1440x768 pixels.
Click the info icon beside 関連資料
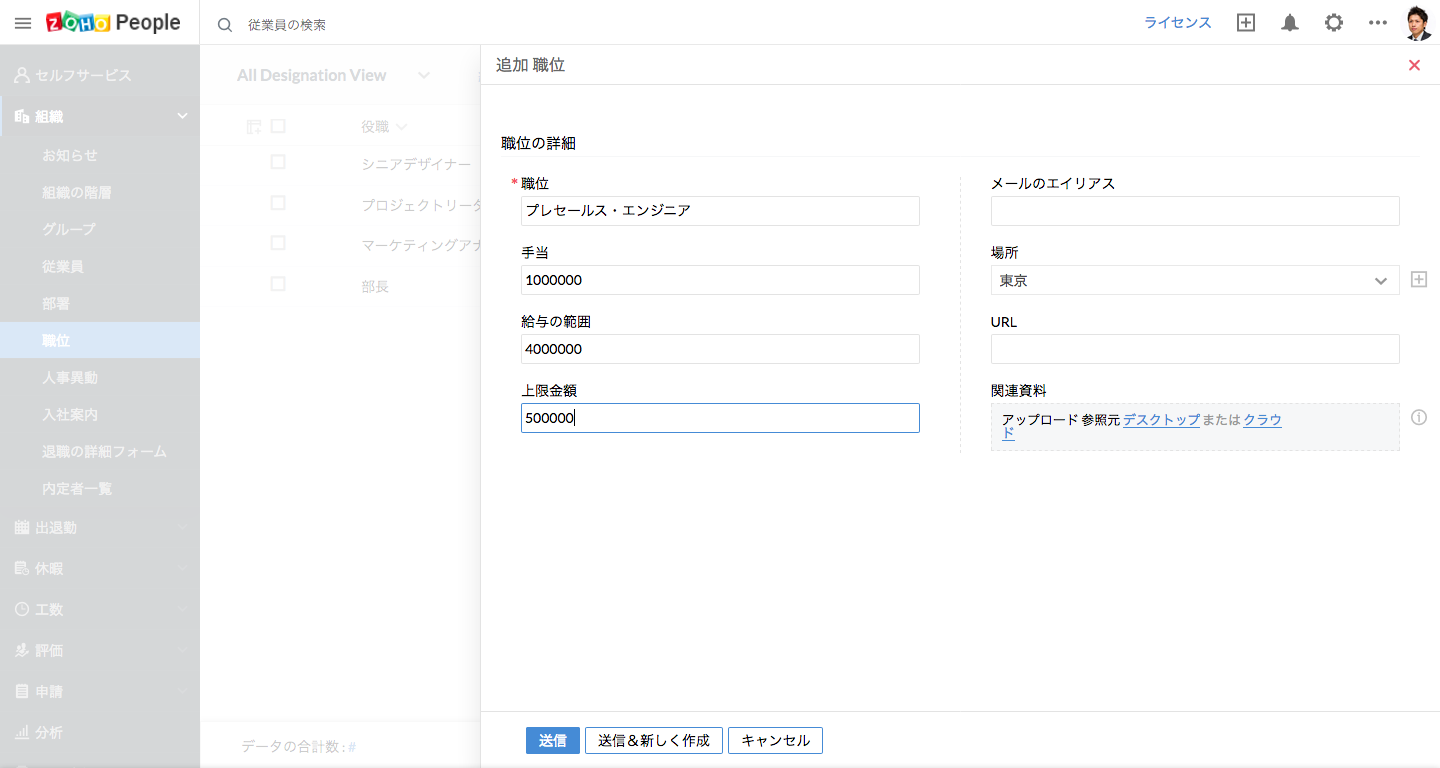click(1418, 417)
